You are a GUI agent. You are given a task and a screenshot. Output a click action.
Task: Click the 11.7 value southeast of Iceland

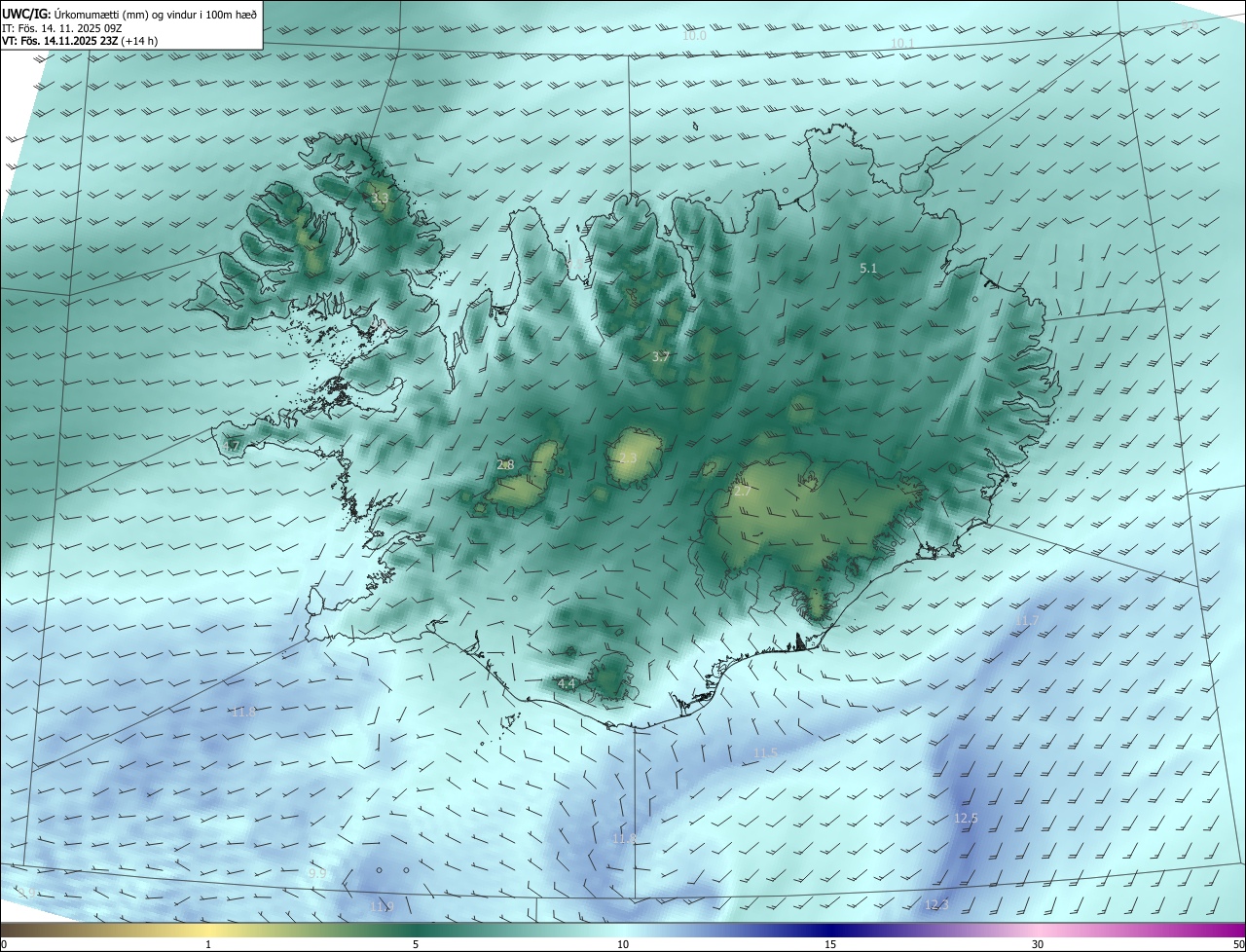pyautogui.click(x=1028, y=620)
